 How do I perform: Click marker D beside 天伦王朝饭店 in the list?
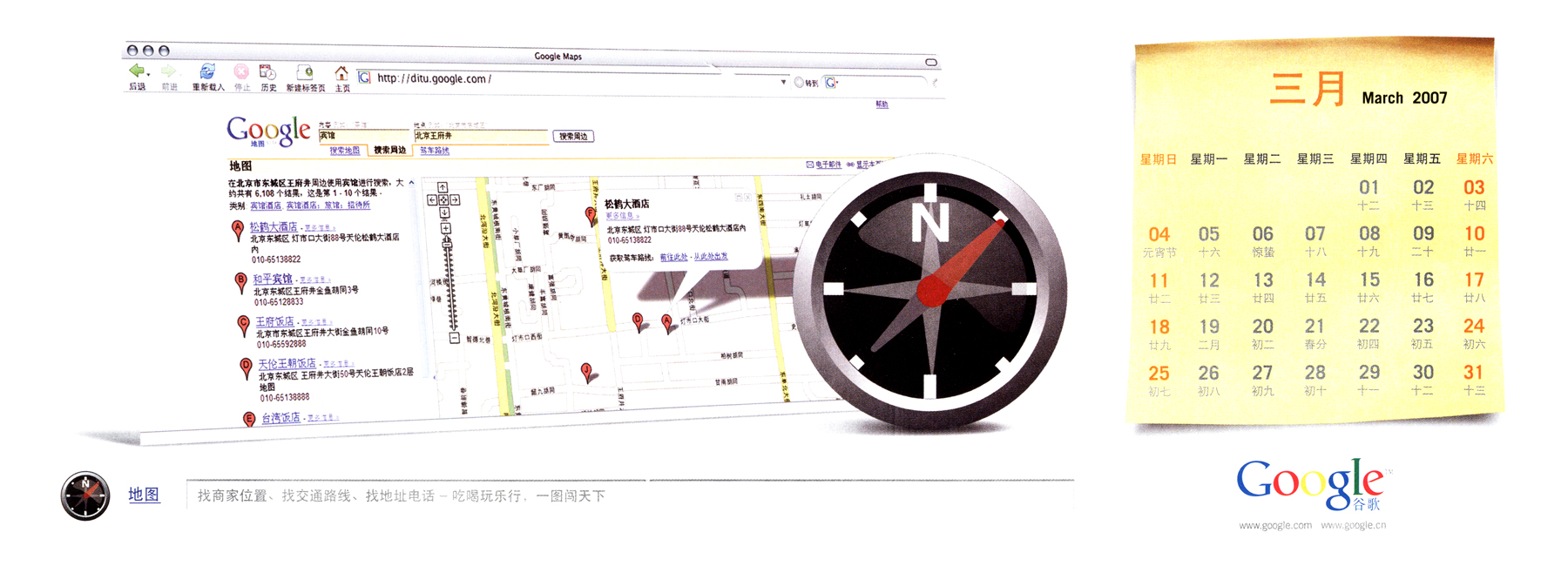coord(246,367)
